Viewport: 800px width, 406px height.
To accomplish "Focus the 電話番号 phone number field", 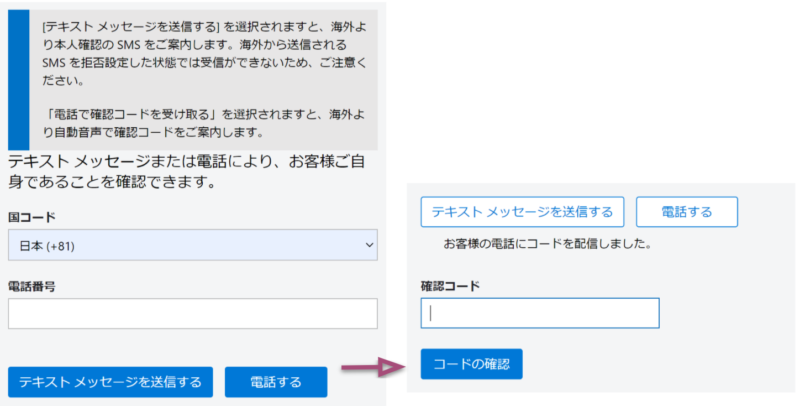I will tap(192, 314).
